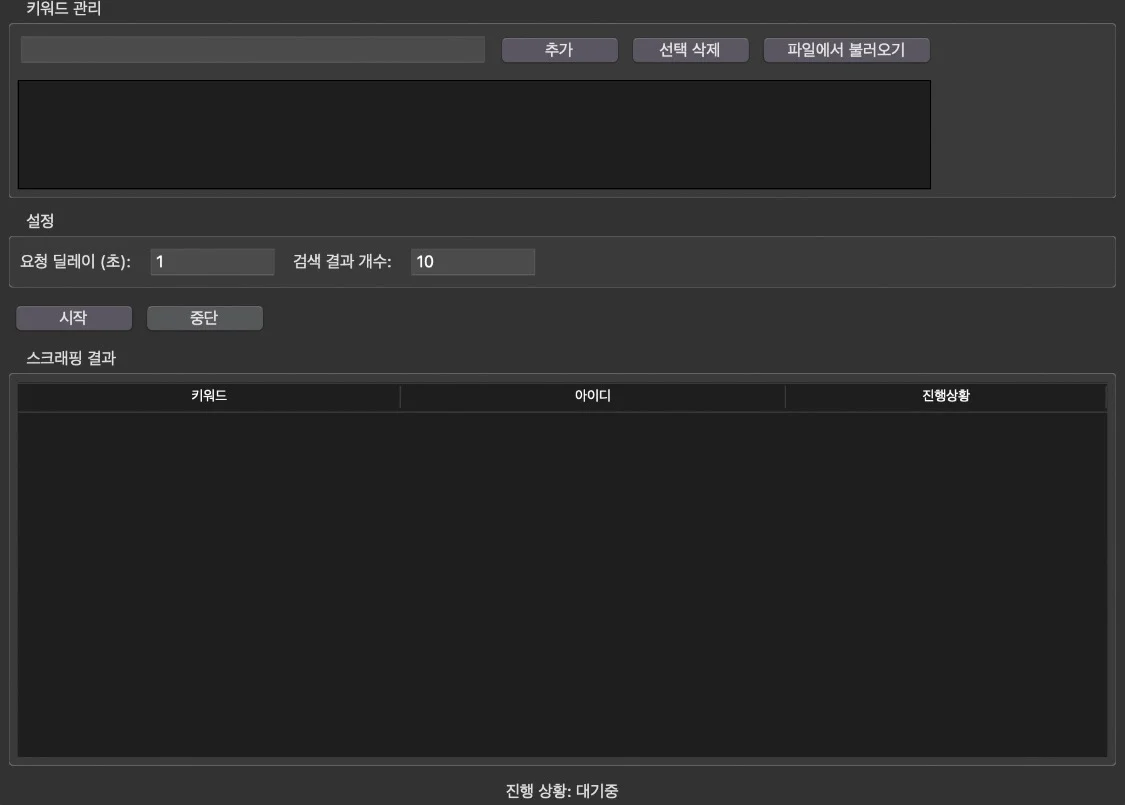1125x805 pixels.
Task: Click the 설정 section label
Action: pos(40,221)
